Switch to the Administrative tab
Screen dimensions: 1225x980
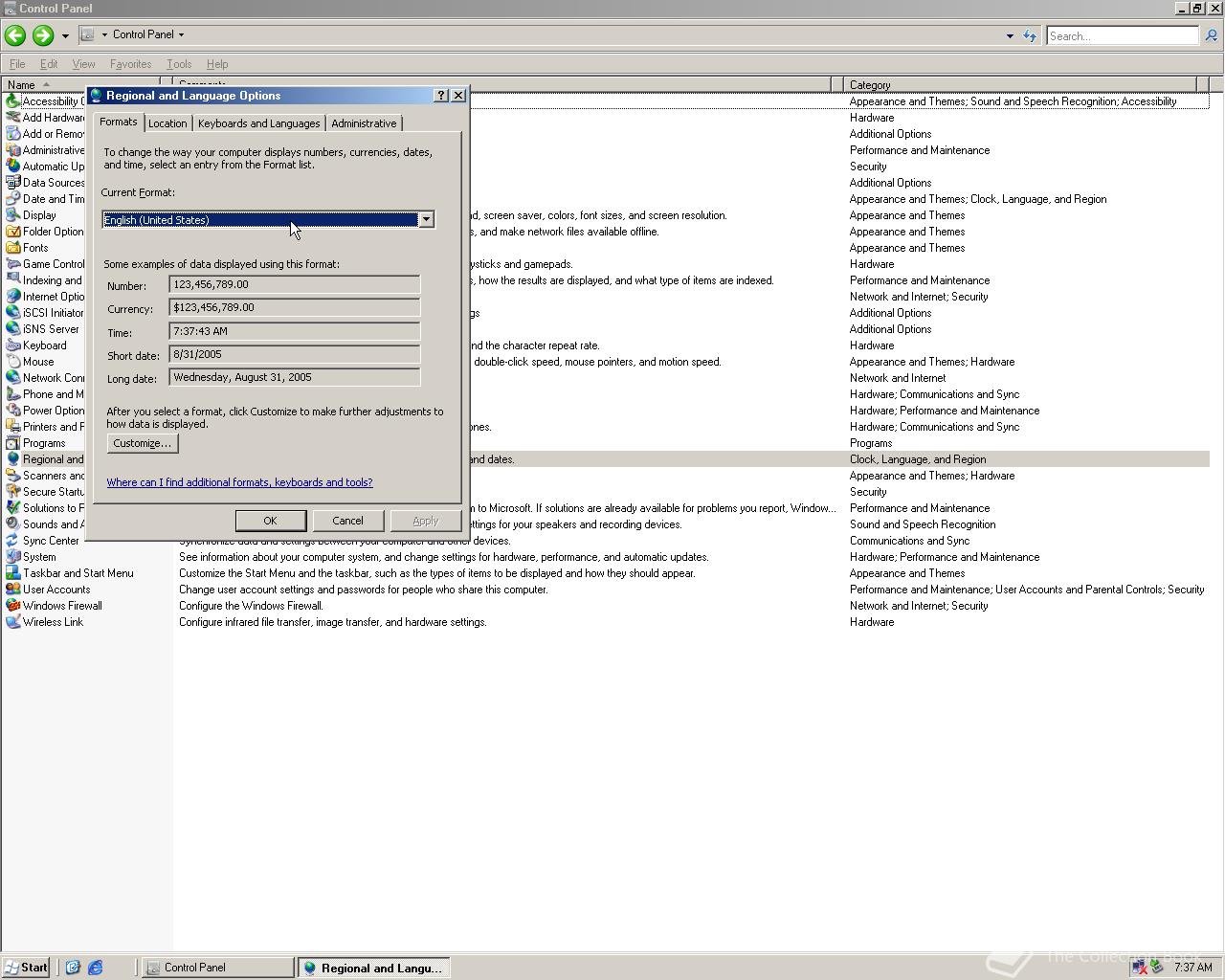[364, 123]
